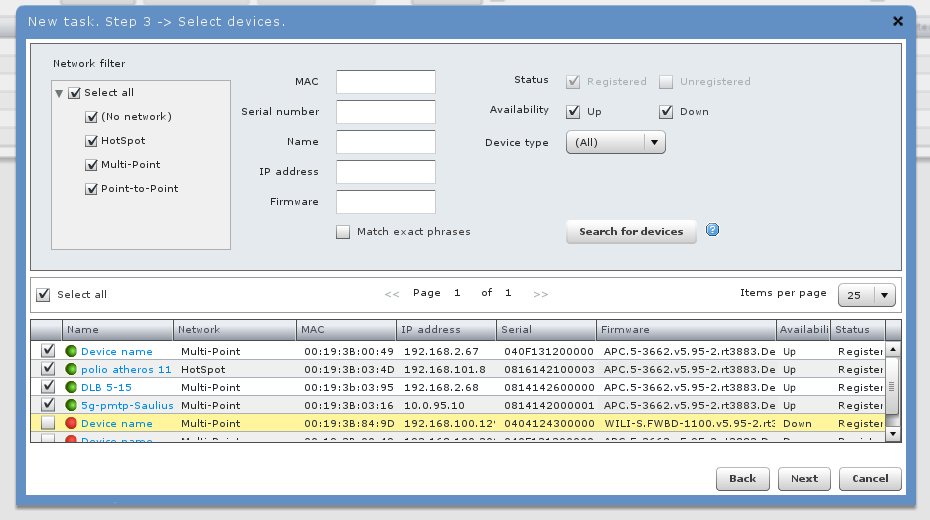930x520 pixels.
Task: Click MAC cell 00:19:3B:03:16
Action: (x=349, y=406)
